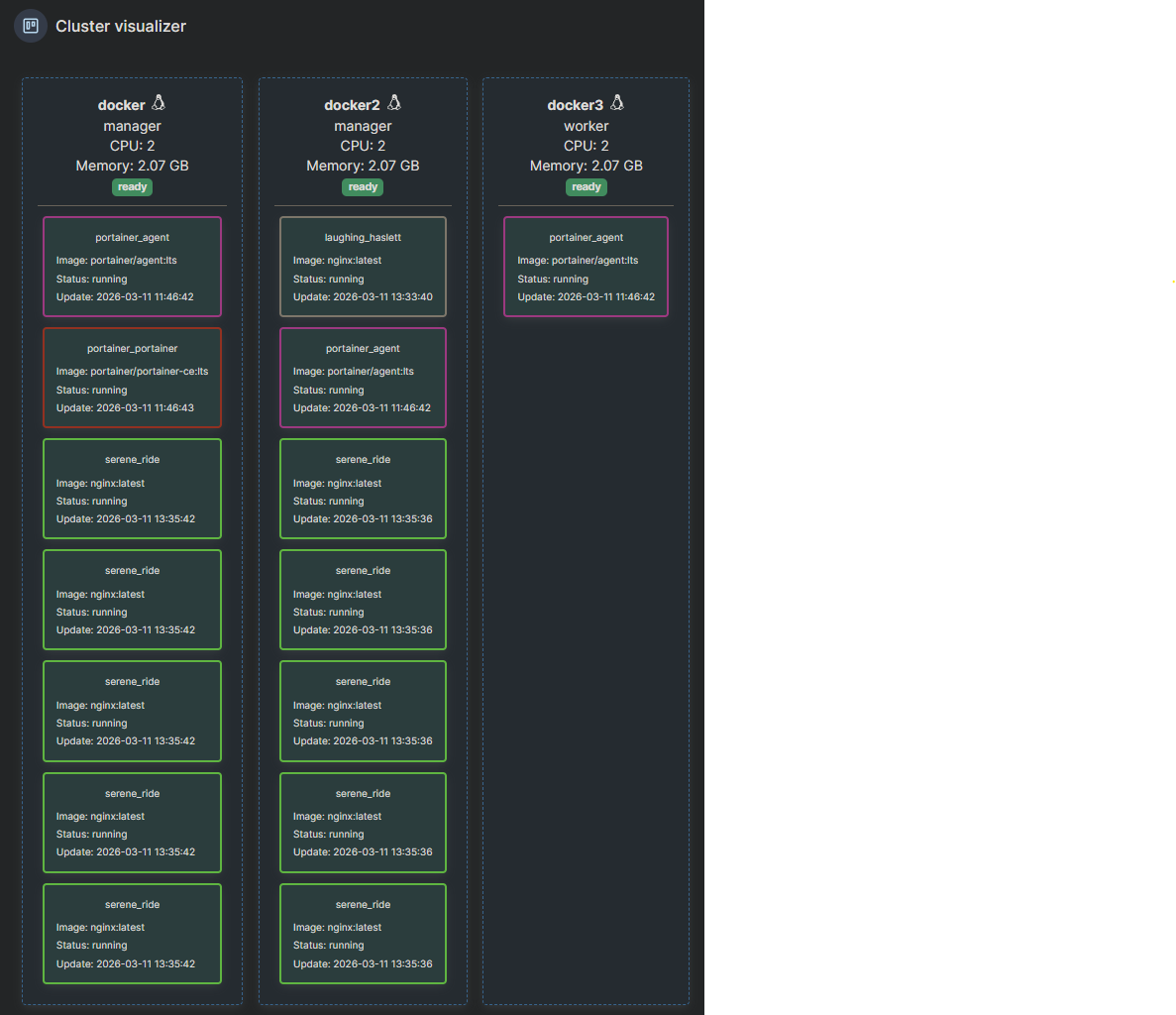
Task: Open the laughing_haslett container card
Action: pos(363,267)
